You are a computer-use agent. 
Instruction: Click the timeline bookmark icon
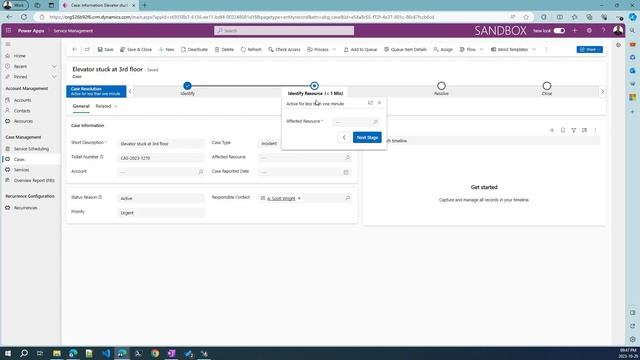pos(563,130)
